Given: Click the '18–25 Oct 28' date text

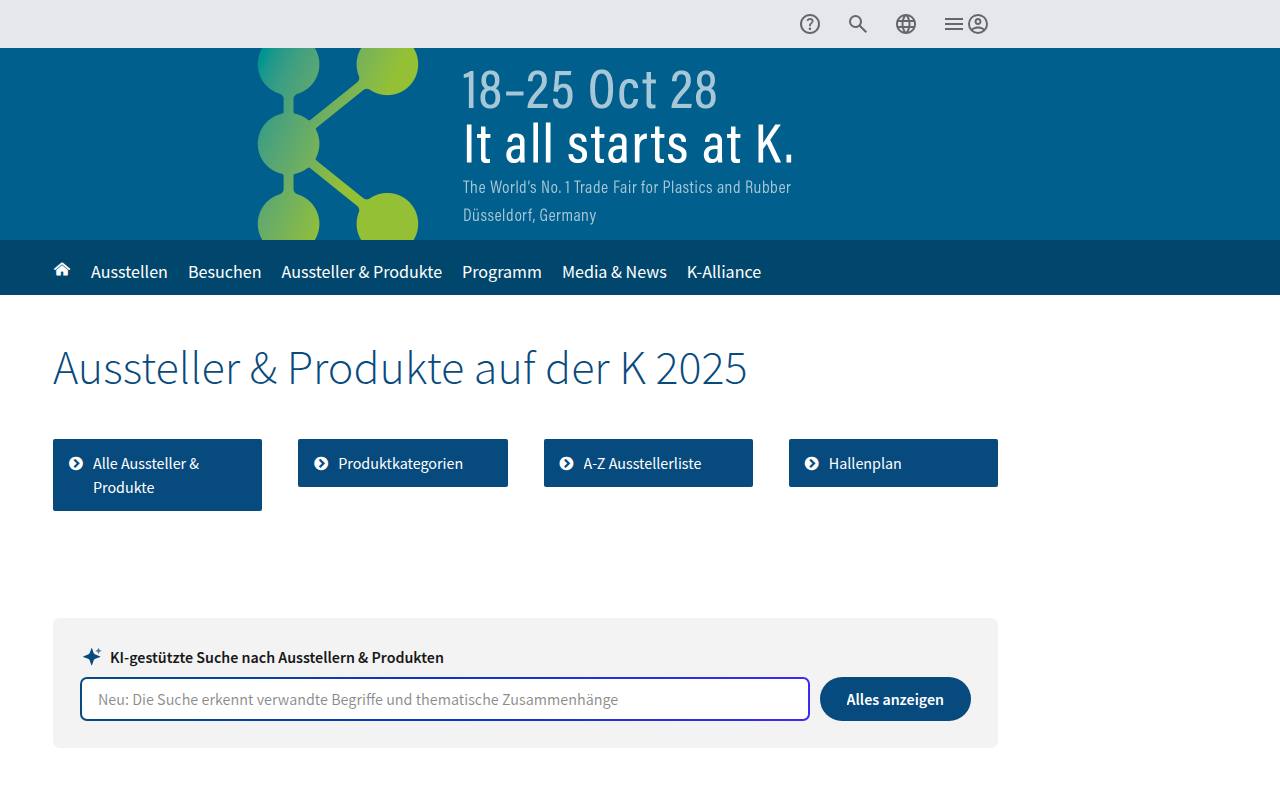Looking at the screenshot, I should coord(590,91).
